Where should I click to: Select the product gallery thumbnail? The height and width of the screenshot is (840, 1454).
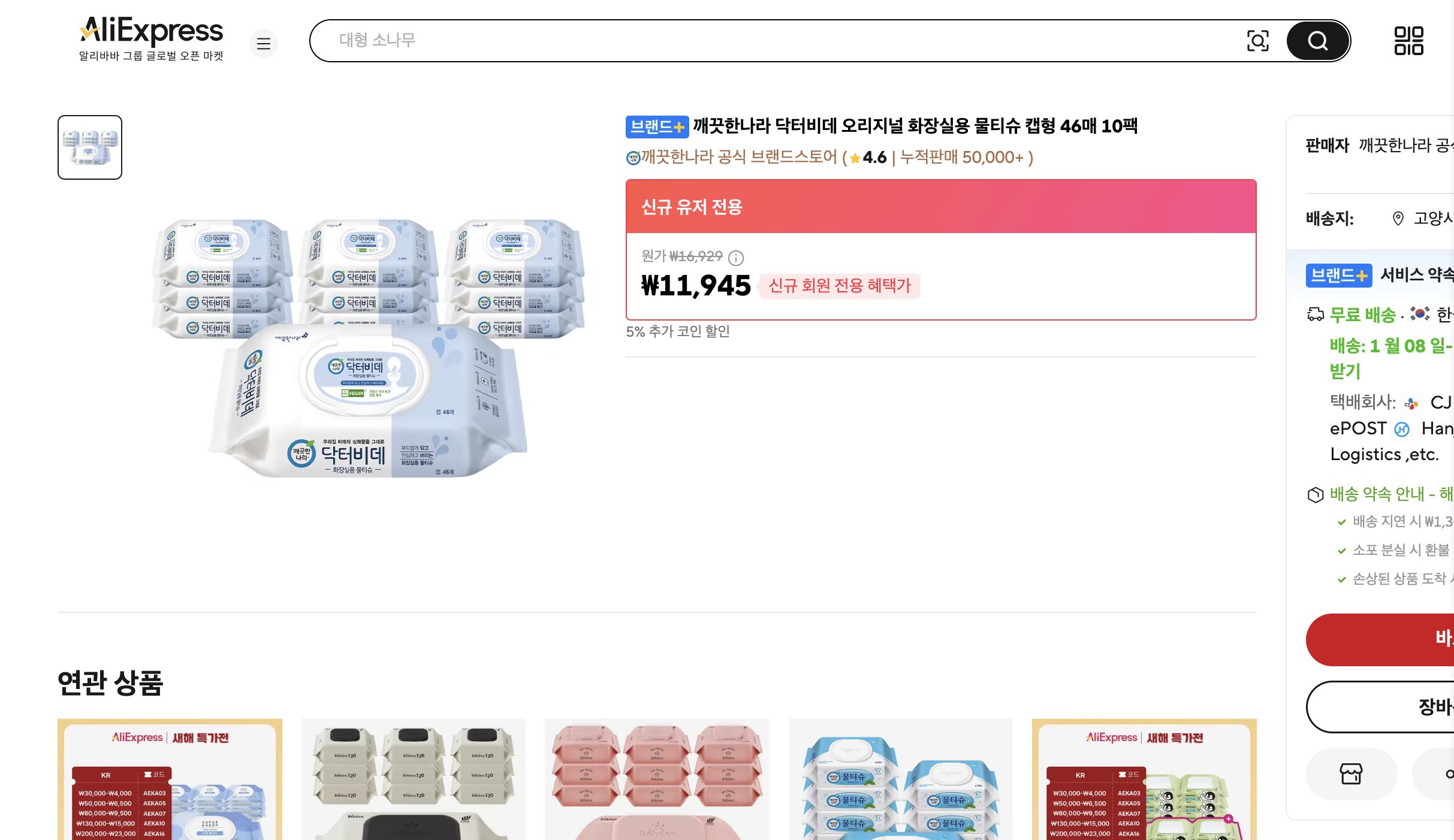89,147
